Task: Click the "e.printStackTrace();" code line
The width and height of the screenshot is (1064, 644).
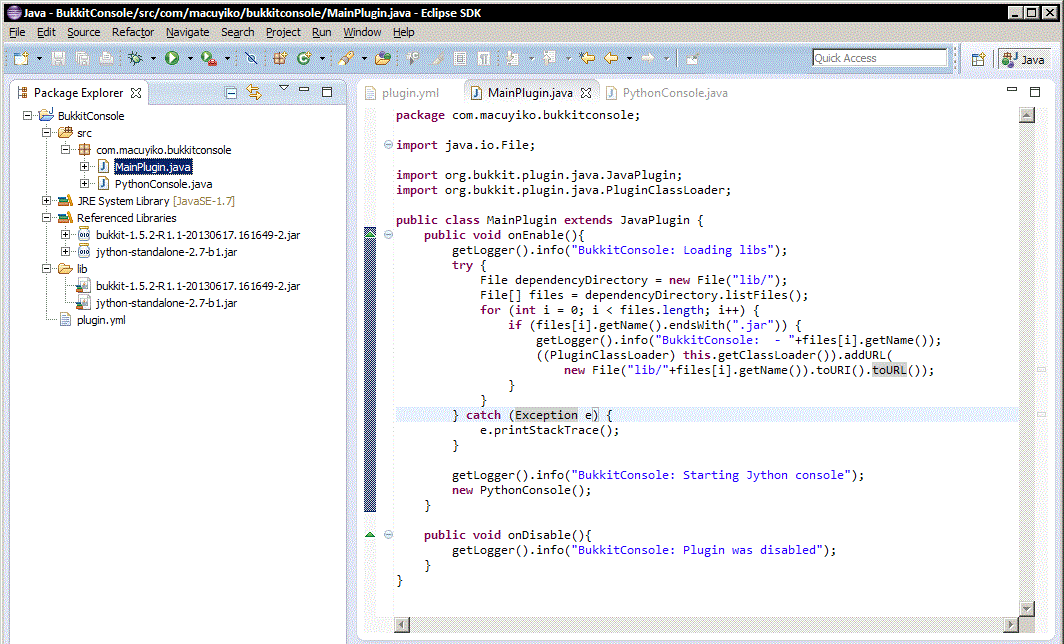Action: coord(550,430)
